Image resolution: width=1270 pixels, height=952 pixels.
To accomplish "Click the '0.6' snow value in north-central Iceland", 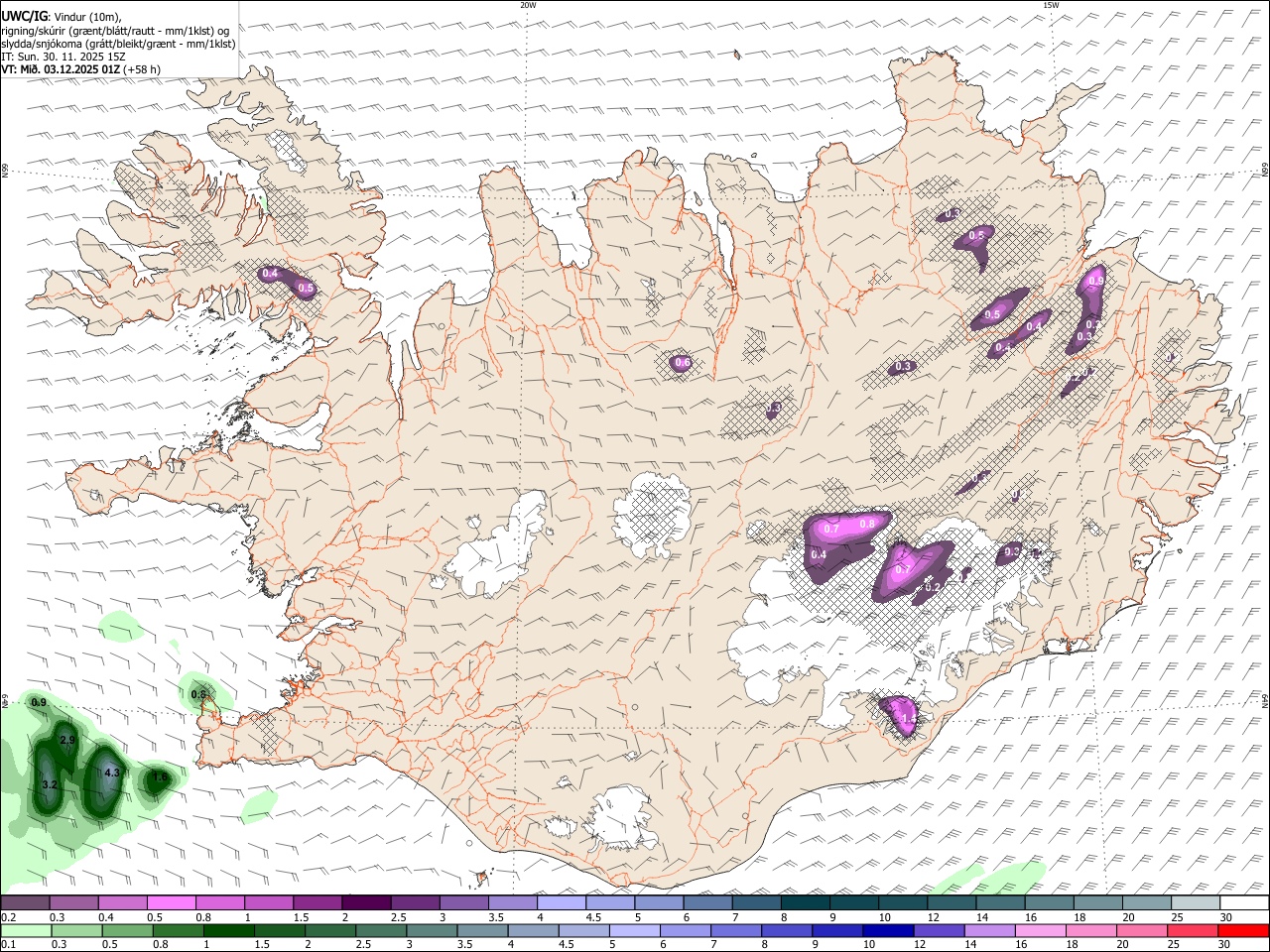I will coord(683,363).
